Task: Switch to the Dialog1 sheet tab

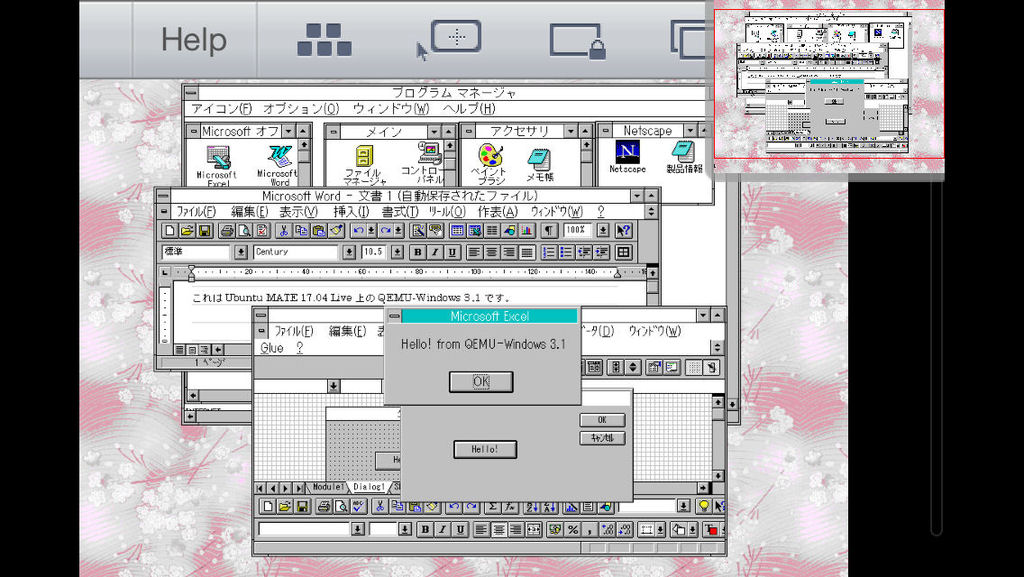Action: 368,487
